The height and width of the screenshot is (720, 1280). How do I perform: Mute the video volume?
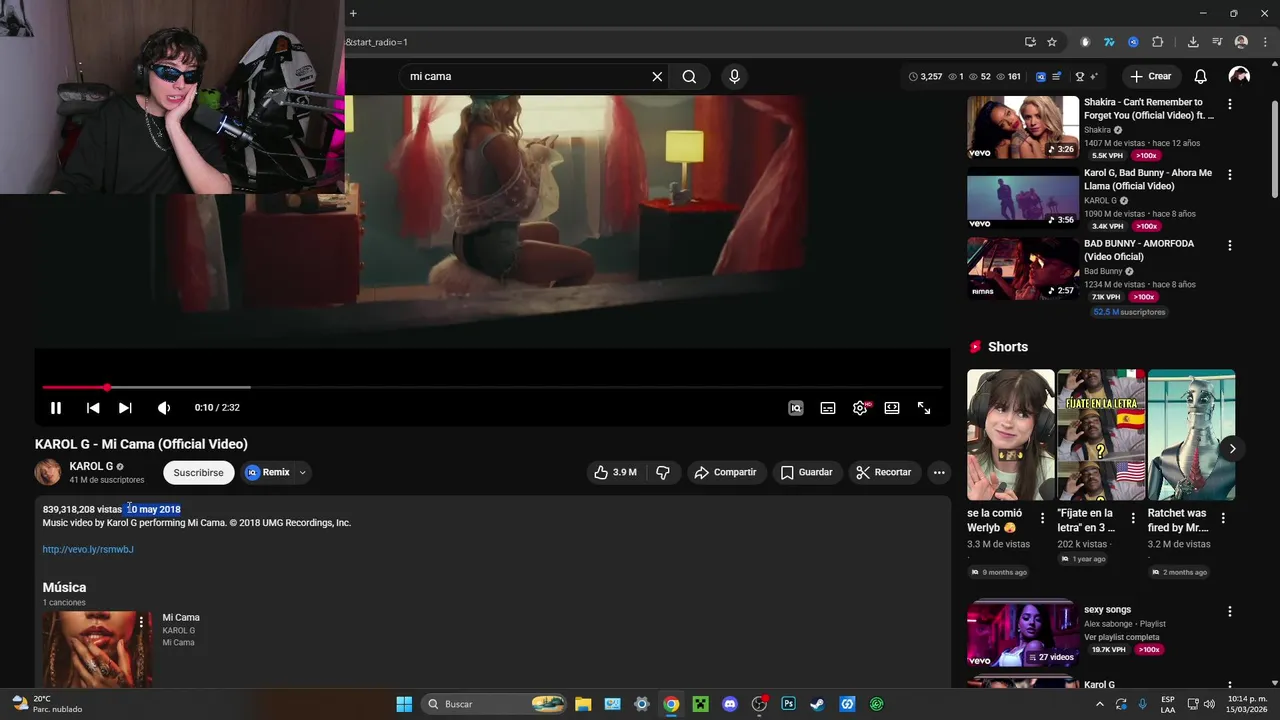[164, 408]
